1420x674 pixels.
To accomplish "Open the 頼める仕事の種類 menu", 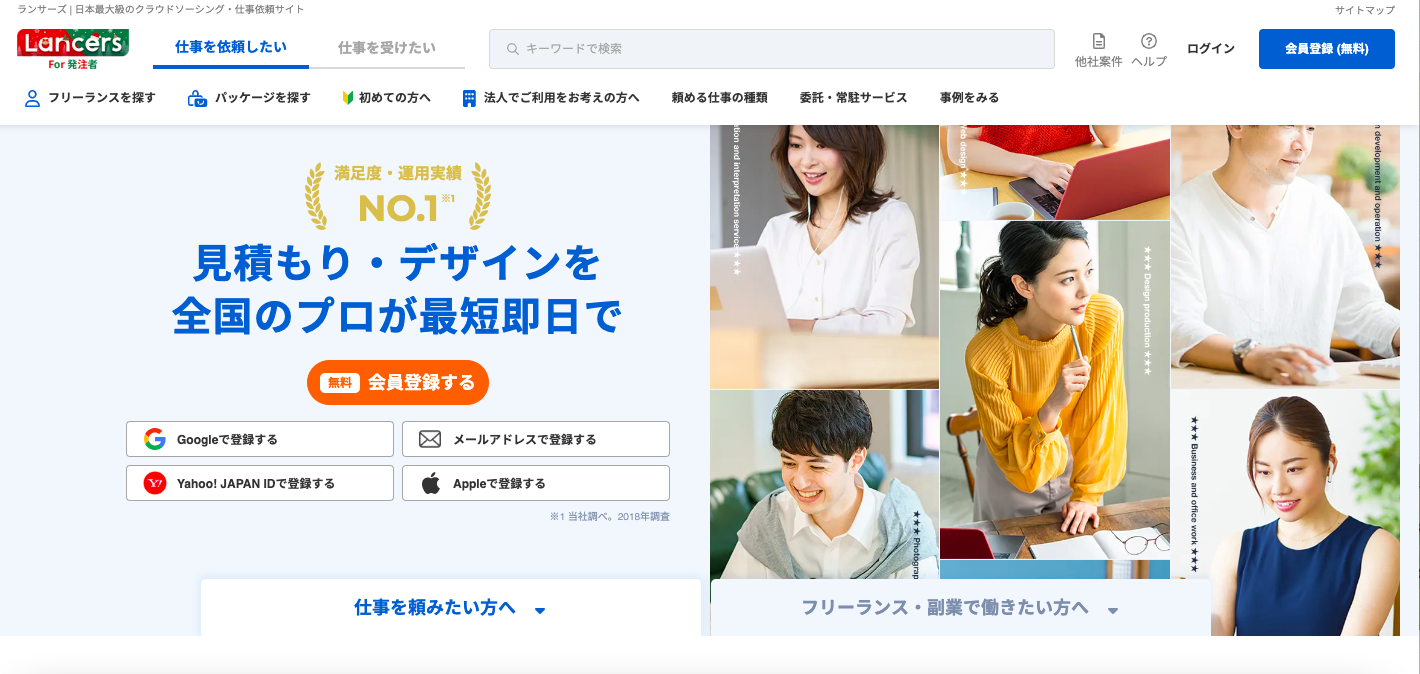I will click(x=720, y=98).
